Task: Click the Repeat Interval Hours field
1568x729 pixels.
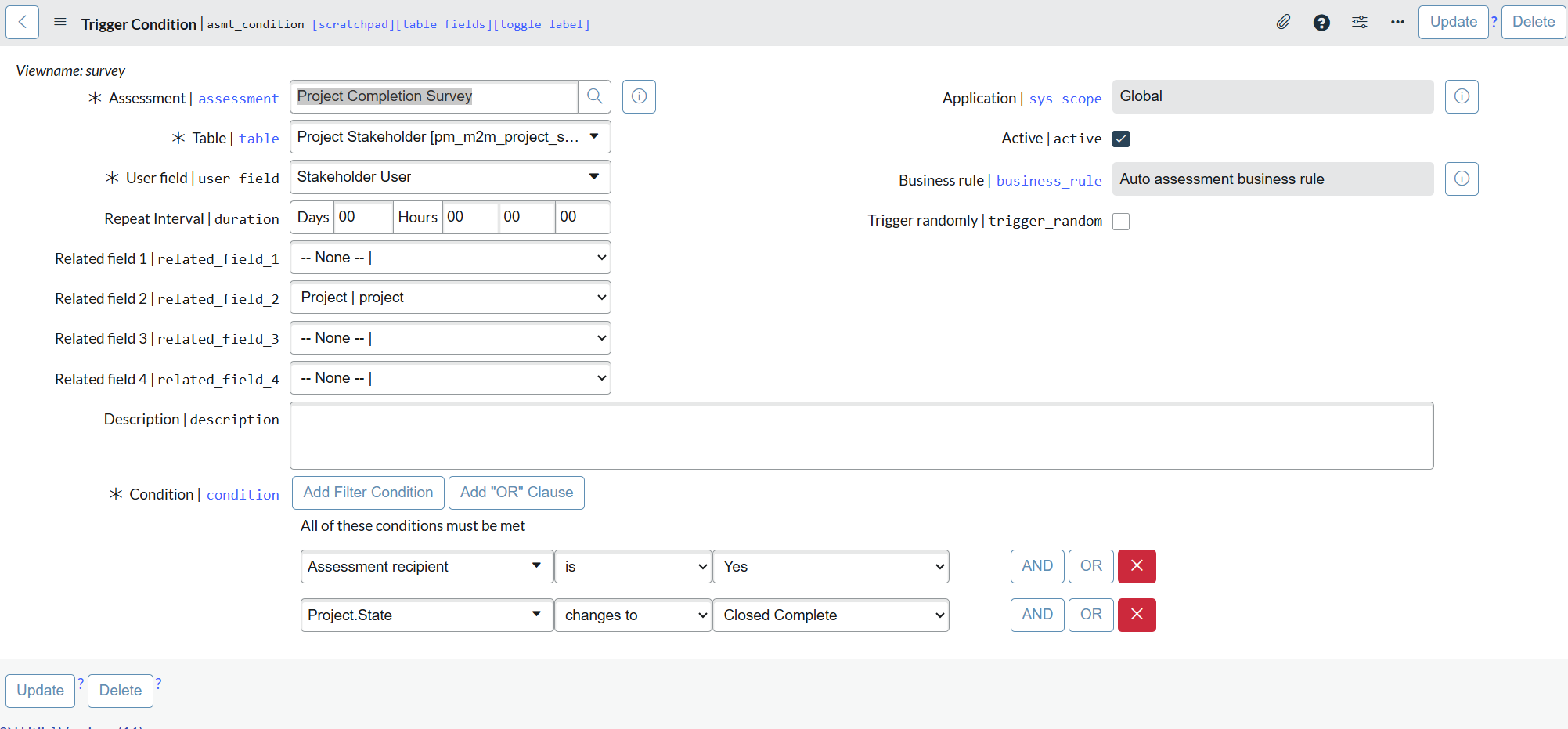Action: 470,217
